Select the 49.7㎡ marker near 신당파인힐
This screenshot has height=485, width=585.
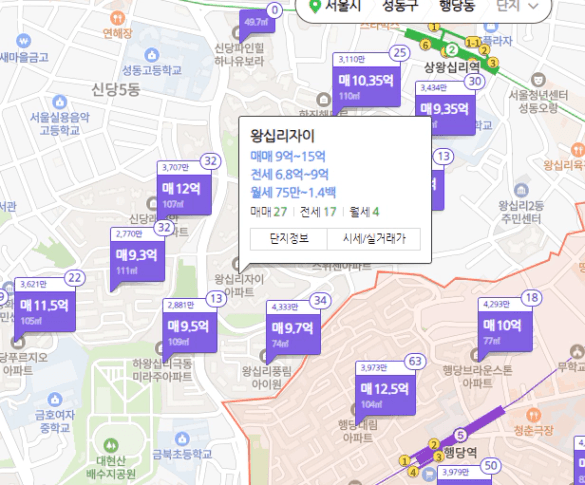pyautogui.click(x=257, y=23)
